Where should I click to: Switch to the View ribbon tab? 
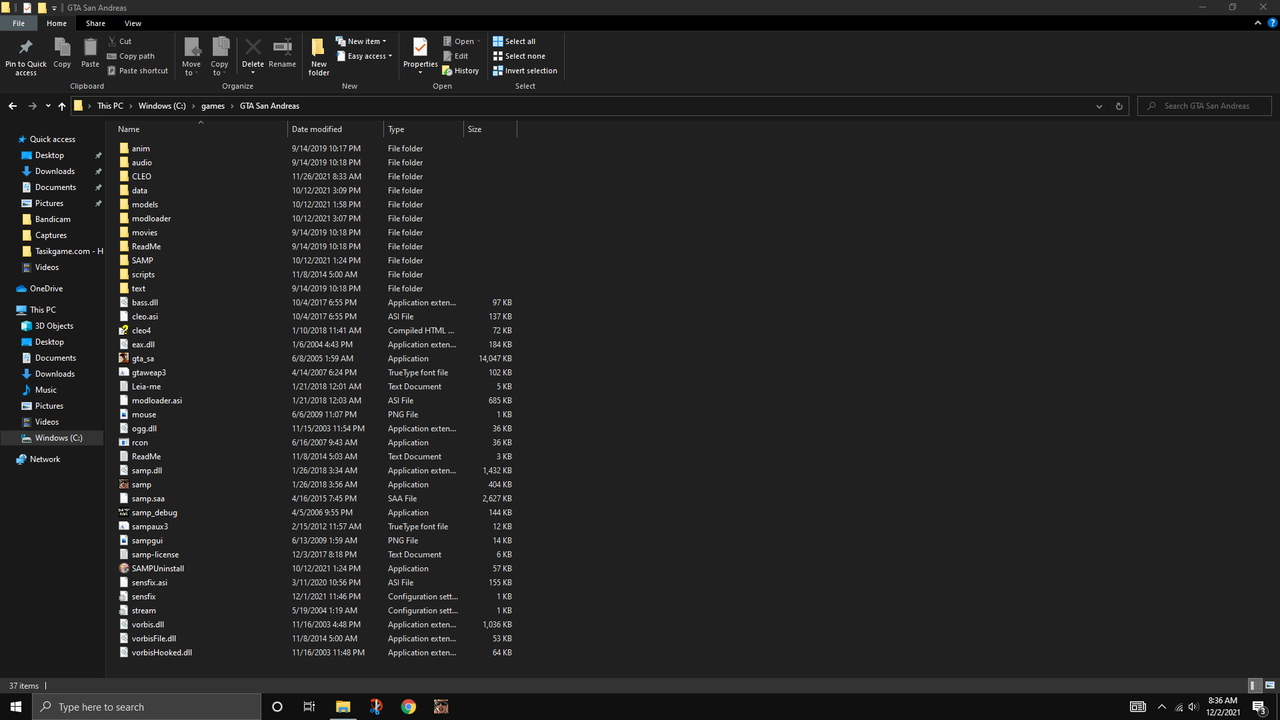[133, 23]
